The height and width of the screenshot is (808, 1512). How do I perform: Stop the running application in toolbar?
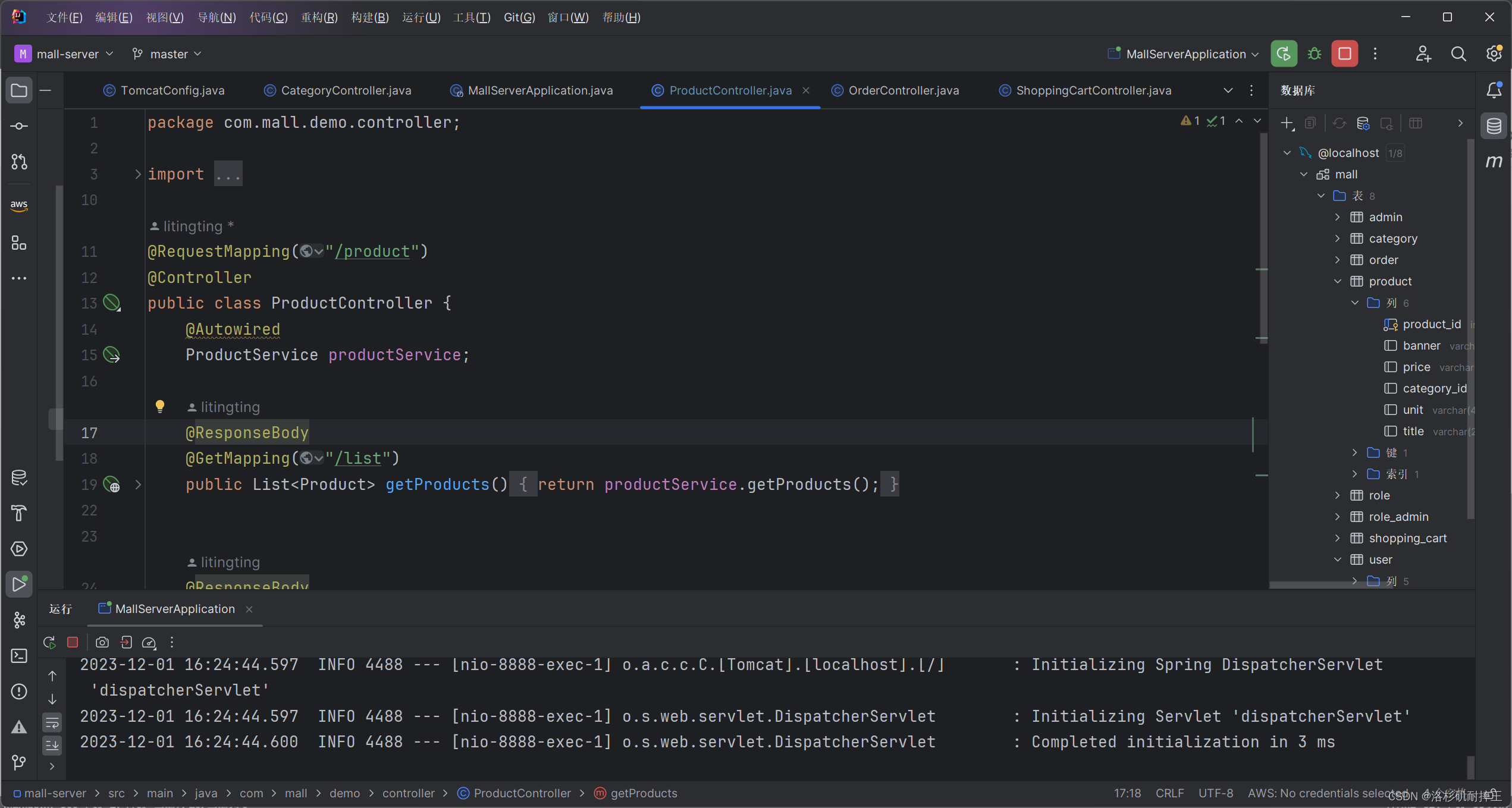[1344, 54]
